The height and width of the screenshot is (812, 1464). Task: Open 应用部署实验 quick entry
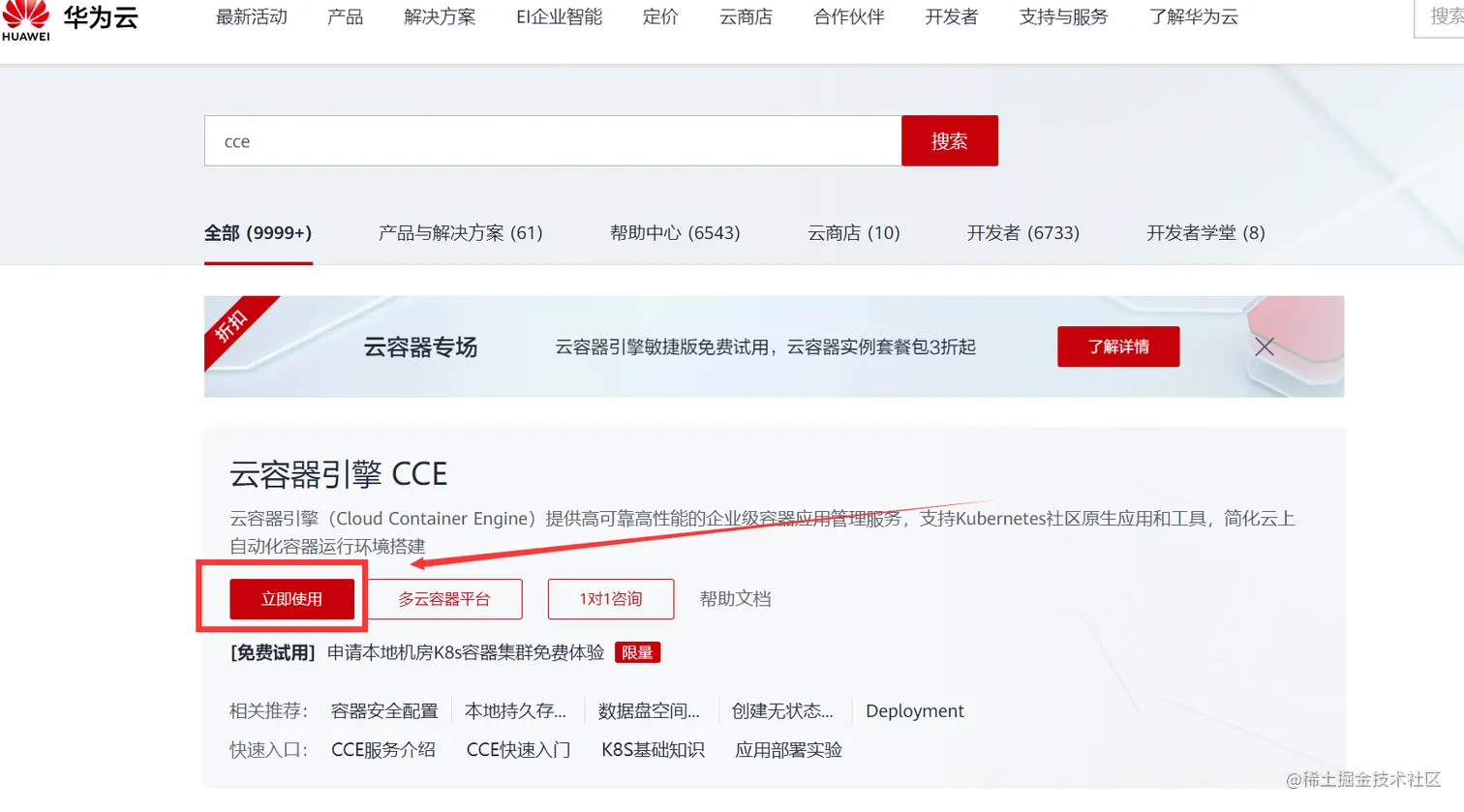(788, 750)
